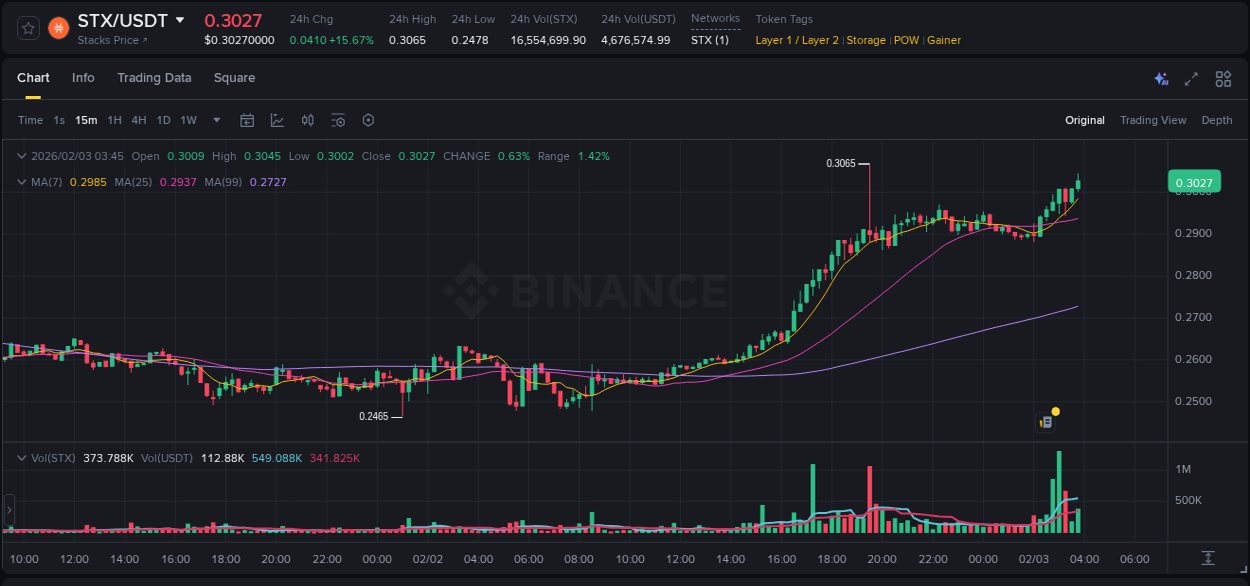Select the 1H time interval
Image resolution: width=1250 pixels, height=586 pixels.
coord(114,120)
